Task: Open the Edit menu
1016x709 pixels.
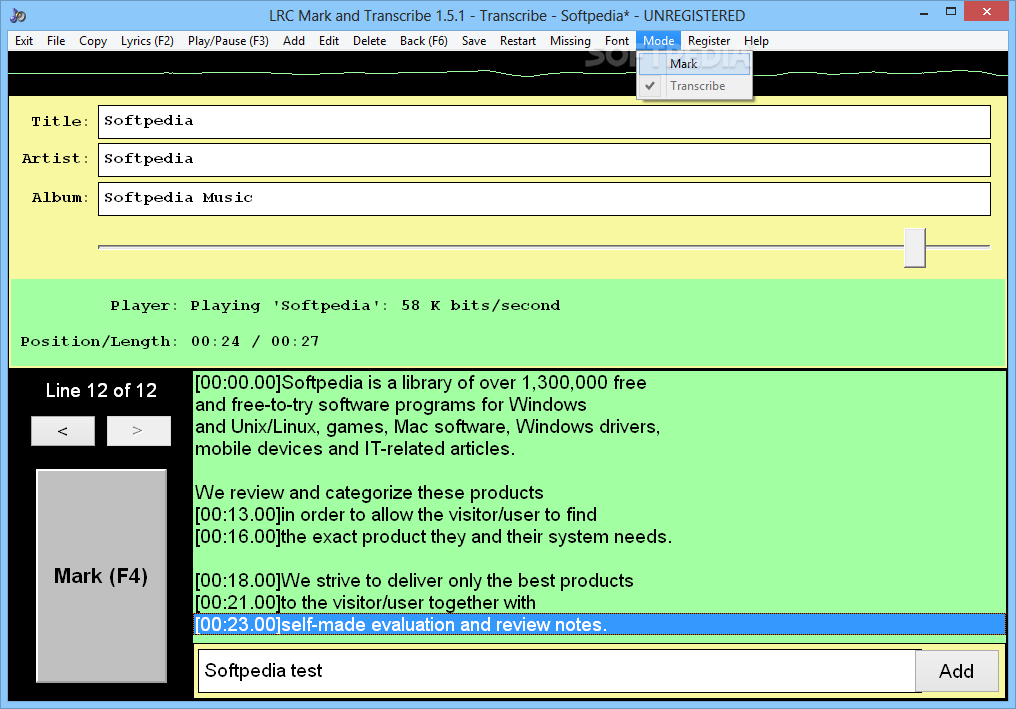Action: (x=329, y=41)
